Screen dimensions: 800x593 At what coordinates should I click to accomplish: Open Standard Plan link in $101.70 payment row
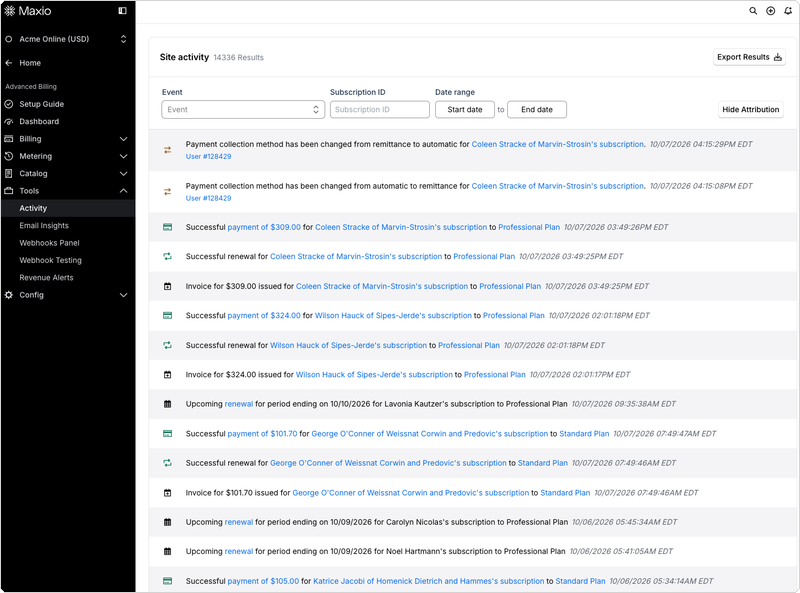(x=584, y=434)
